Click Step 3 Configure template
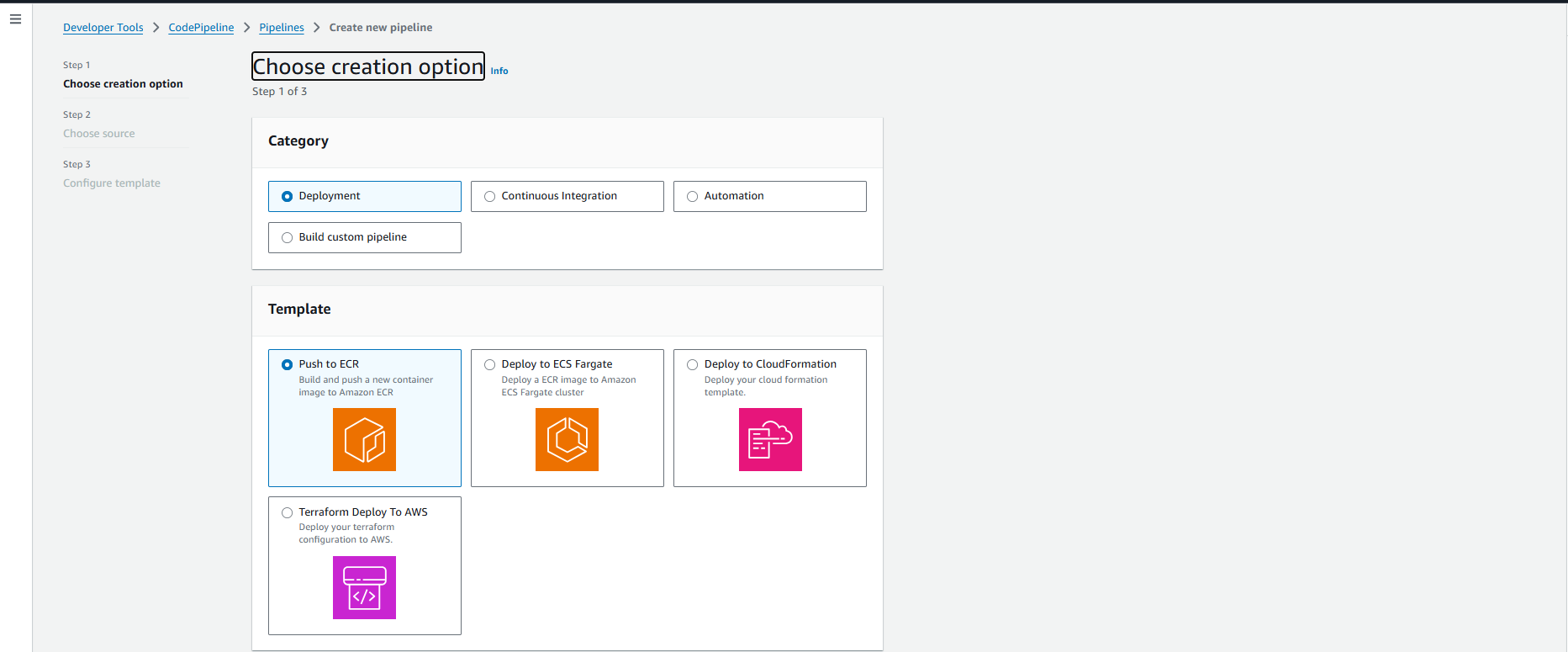The width and height of the screenshot is (1568, 652). [x=112, y=183]
